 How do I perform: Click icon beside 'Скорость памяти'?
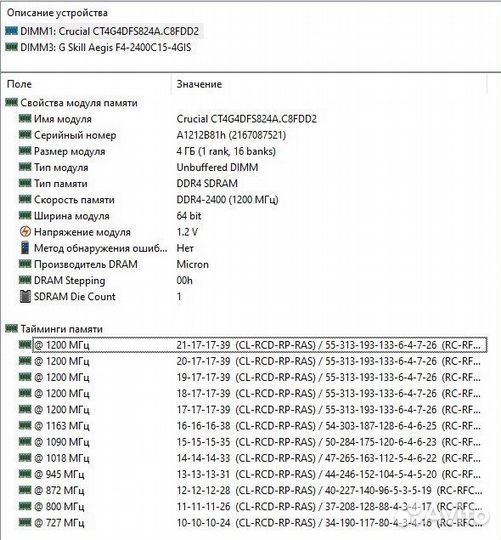(25, 199)
